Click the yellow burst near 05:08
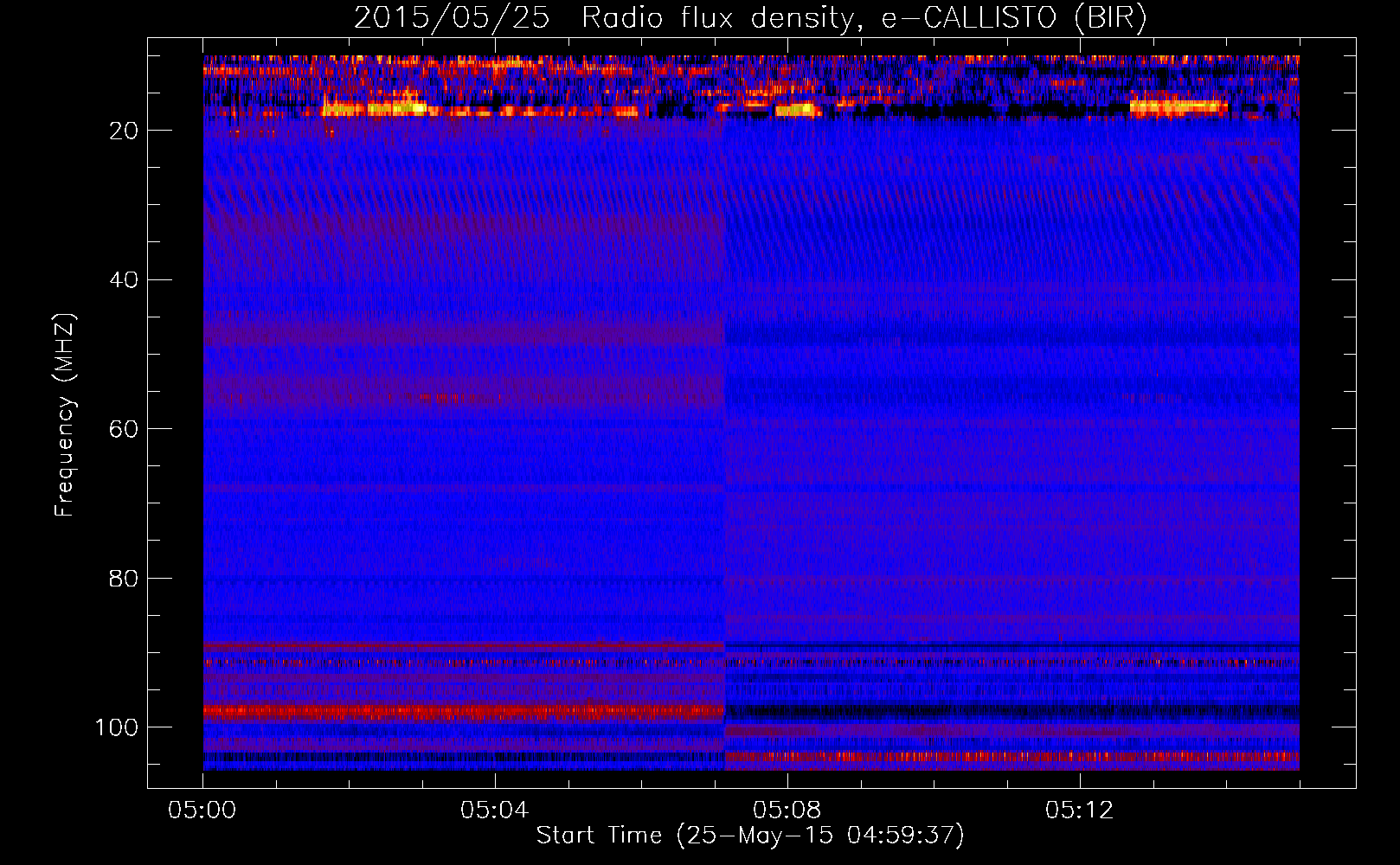 796,110
